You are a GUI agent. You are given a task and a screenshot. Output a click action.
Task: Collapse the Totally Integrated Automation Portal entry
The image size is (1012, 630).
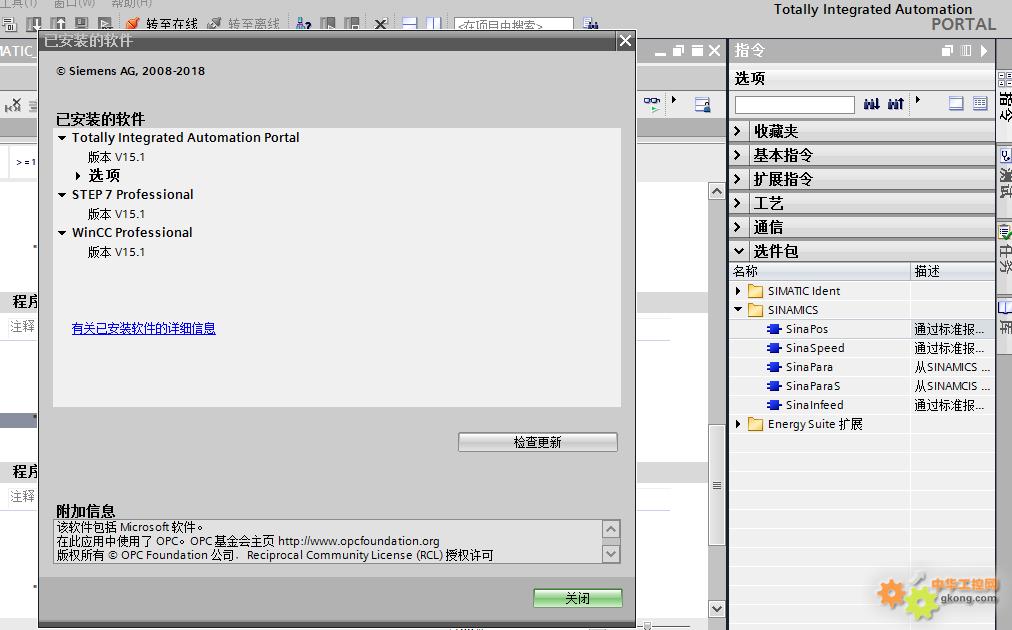(62, 137)
